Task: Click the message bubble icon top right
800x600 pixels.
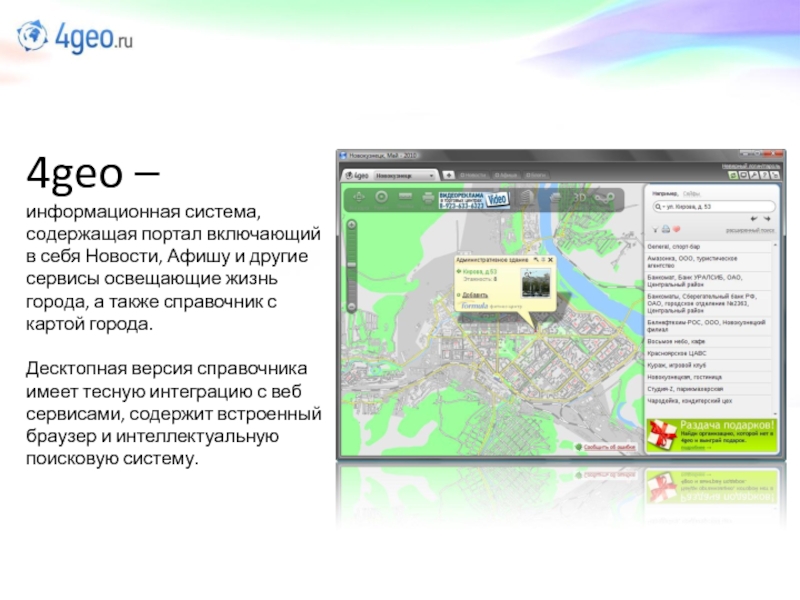Action: coord(743,175)
